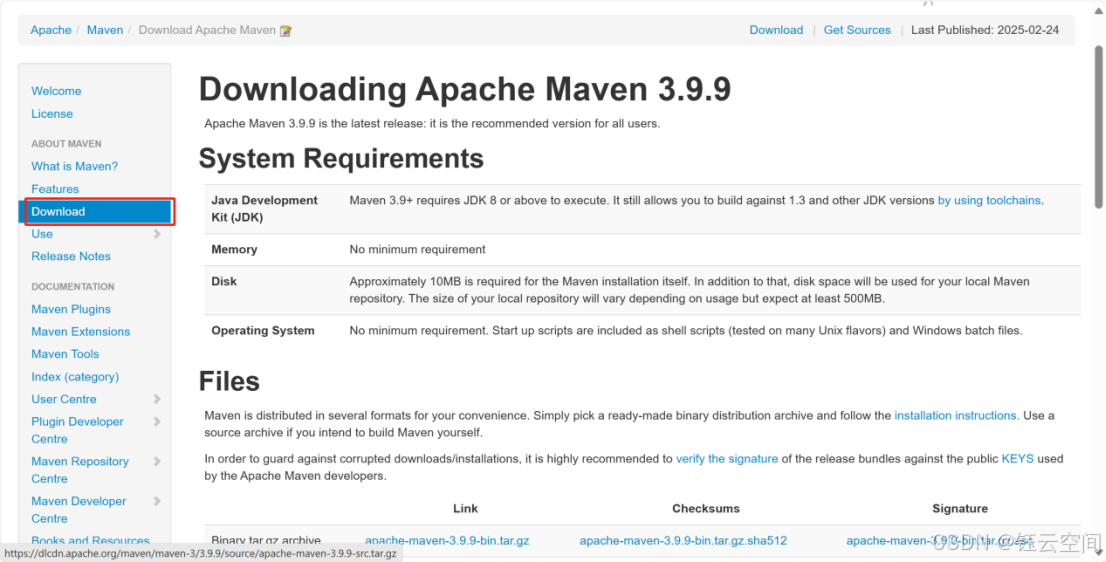Open the User Centre link
The height and width of the screenshot is (562, 1106).
coord(63,400)
